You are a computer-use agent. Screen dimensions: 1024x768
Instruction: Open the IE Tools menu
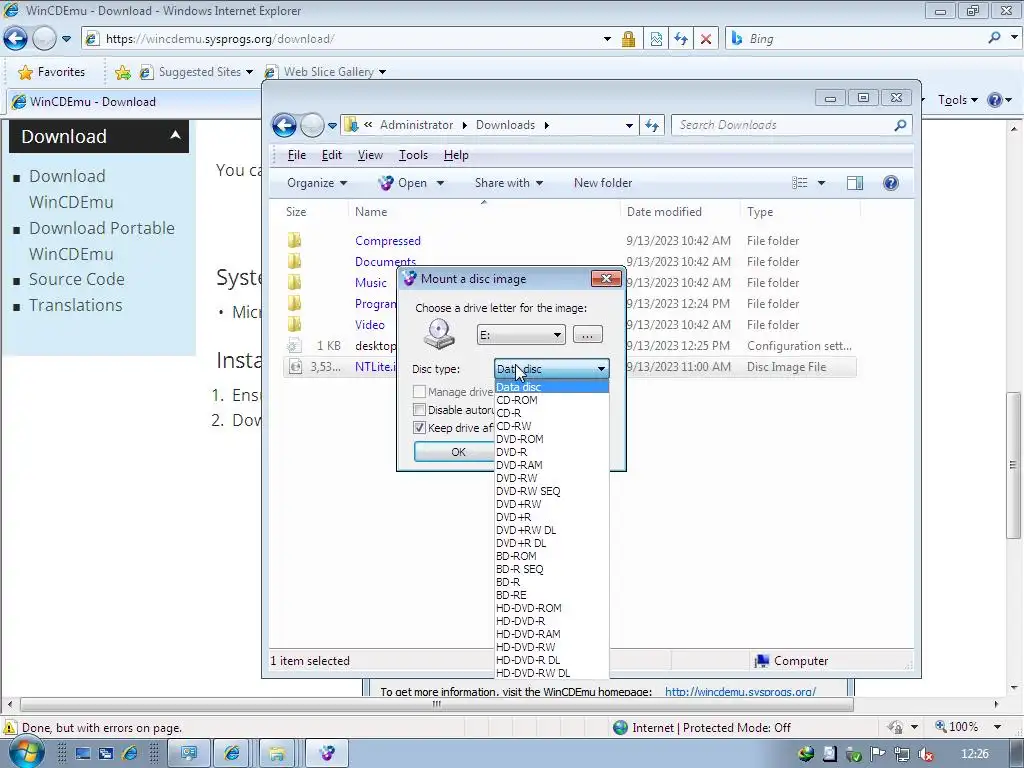[x=957, y=100]
